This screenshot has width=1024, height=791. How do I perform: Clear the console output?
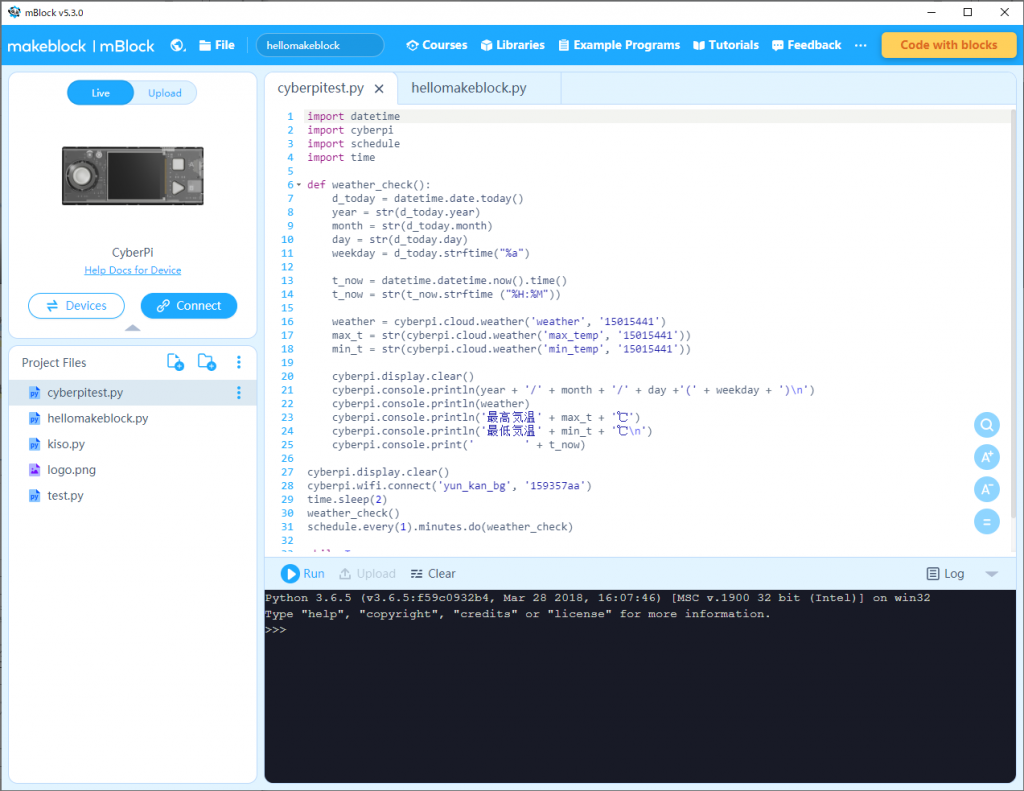pyautogui.click(x=433, y=573)
